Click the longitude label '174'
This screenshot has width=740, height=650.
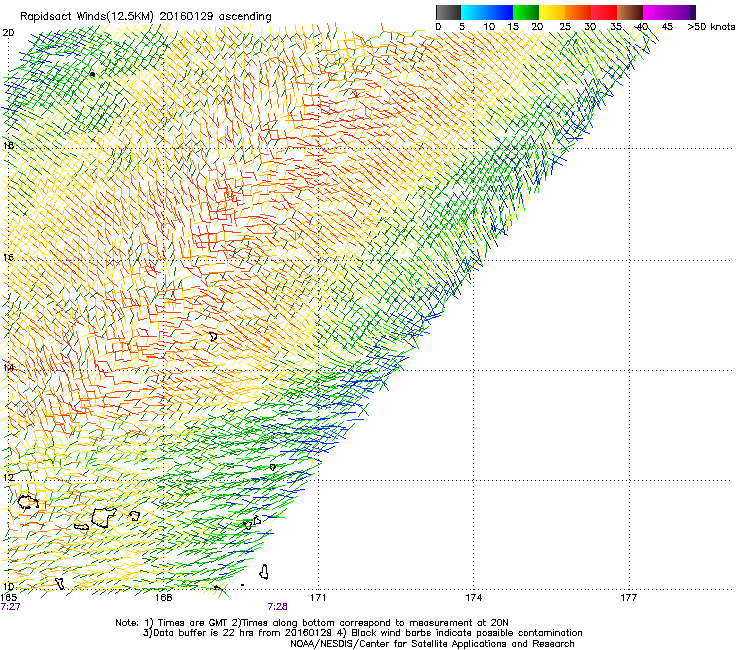pyautogui.click(x=473, y=598)
